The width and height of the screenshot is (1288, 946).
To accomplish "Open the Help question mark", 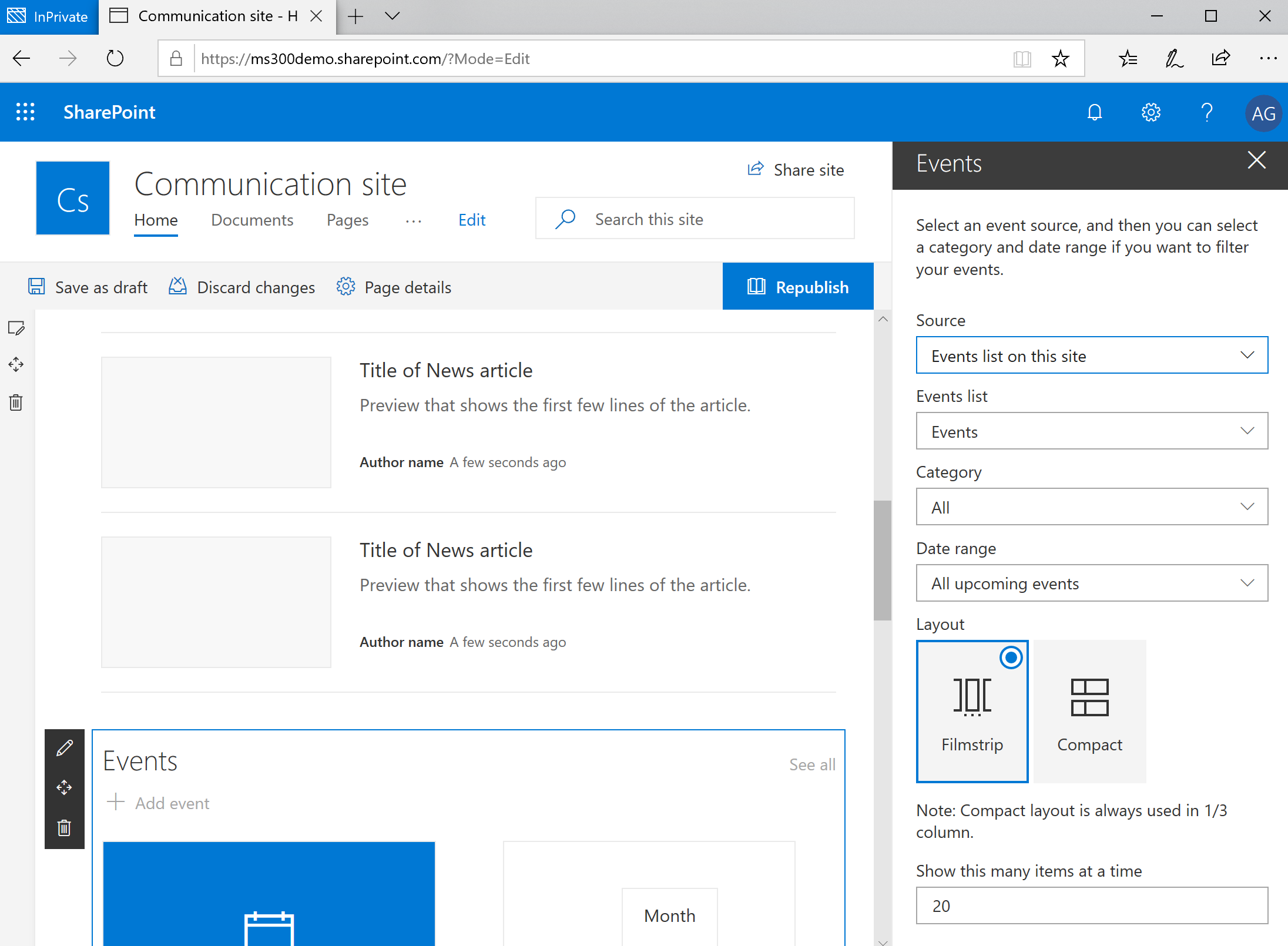I will pos(1207,112).
